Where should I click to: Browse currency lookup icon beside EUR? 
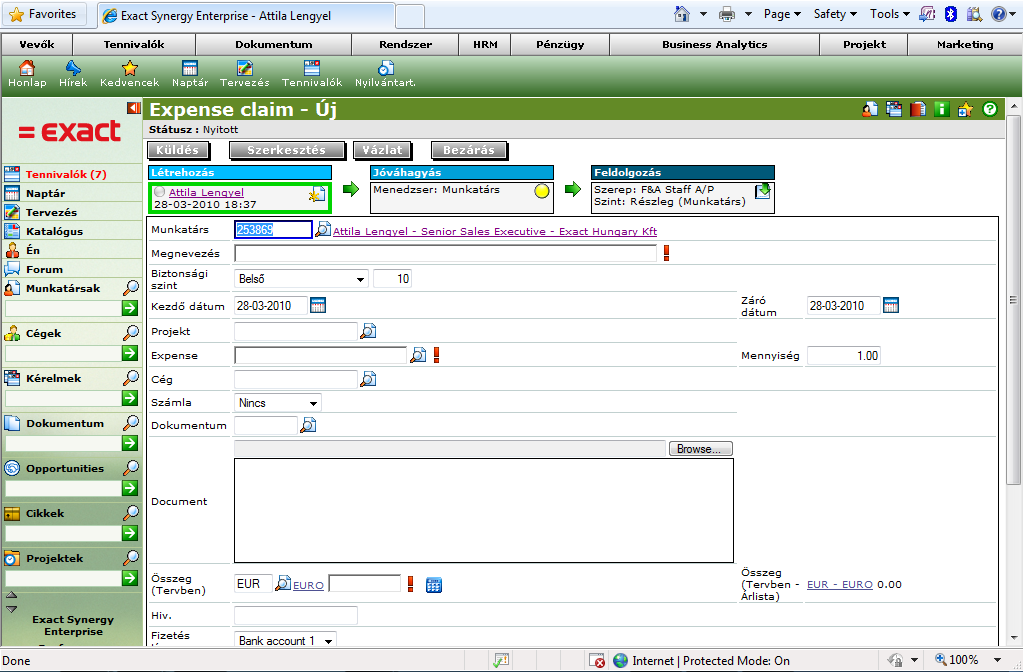click(282, 583)
